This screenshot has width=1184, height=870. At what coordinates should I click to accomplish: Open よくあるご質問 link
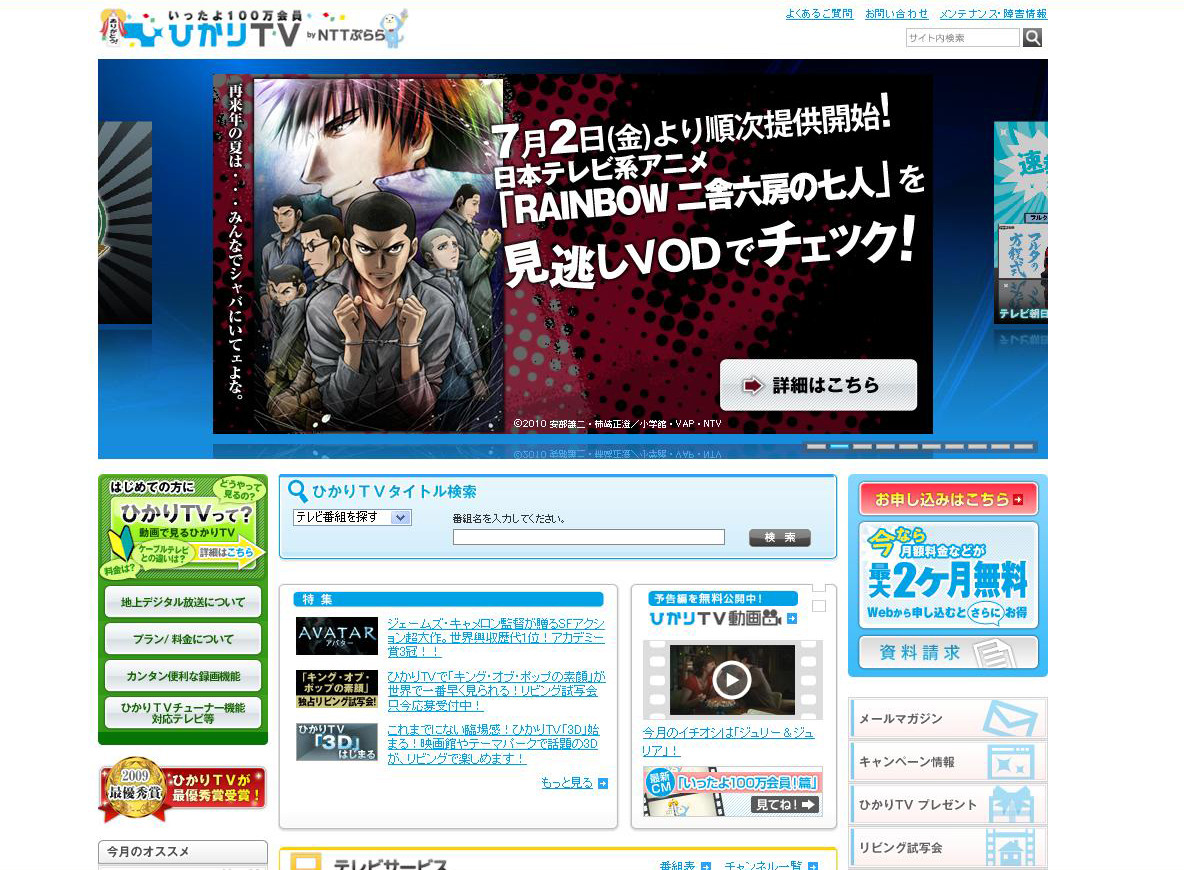819,14
